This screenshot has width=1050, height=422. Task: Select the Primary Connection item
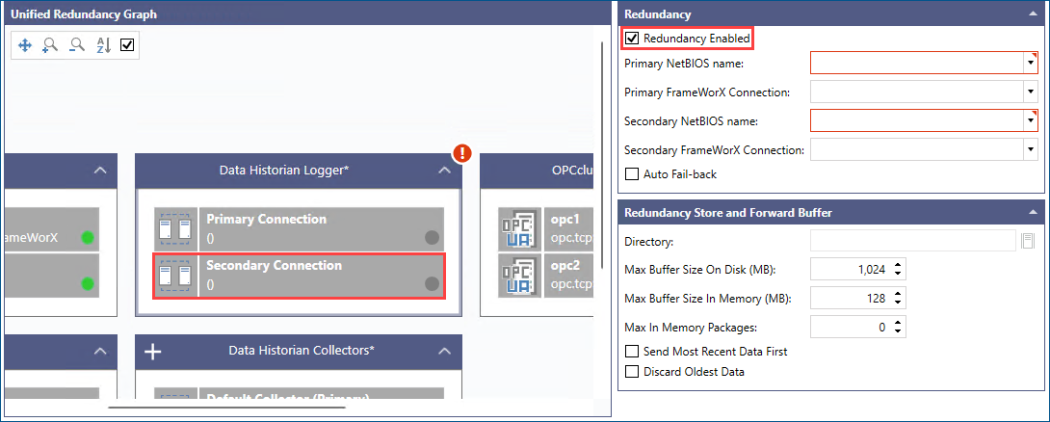298,228
